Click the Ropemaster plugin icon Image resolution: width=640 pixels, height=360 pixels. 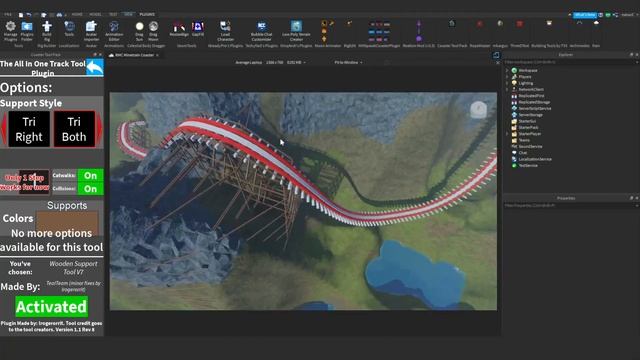[x=480, y=24]
